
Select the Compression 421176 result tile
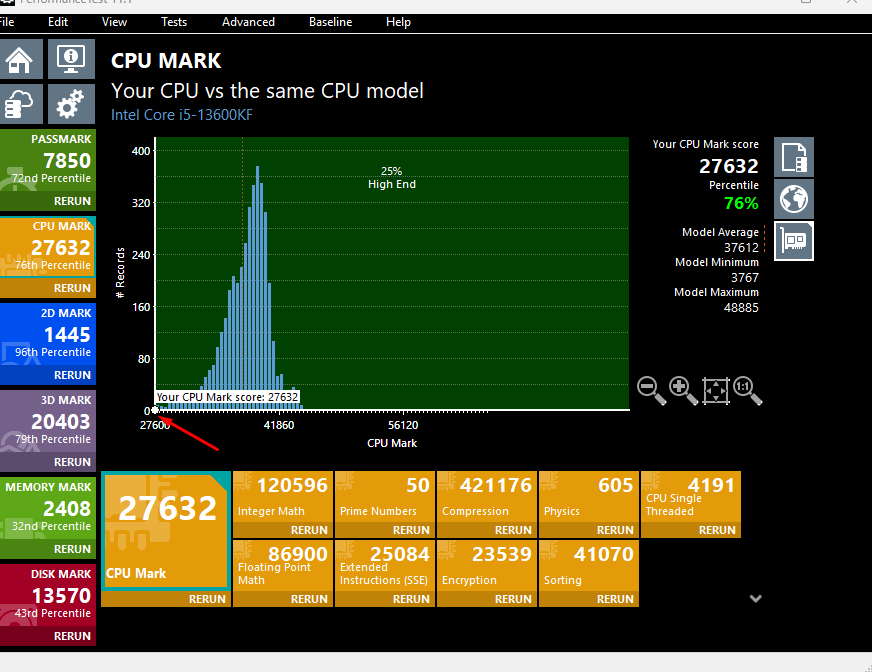(487, 497)
